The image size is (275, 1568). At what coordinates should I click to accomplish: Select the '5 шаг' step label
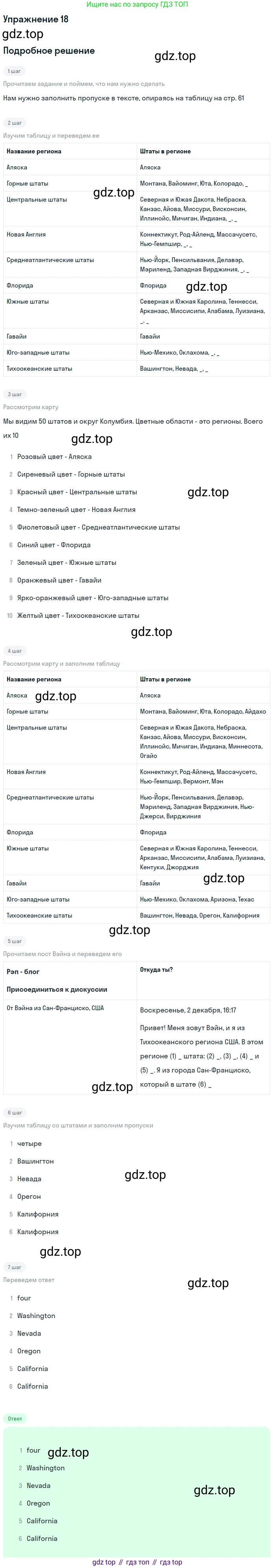point(15,941)
